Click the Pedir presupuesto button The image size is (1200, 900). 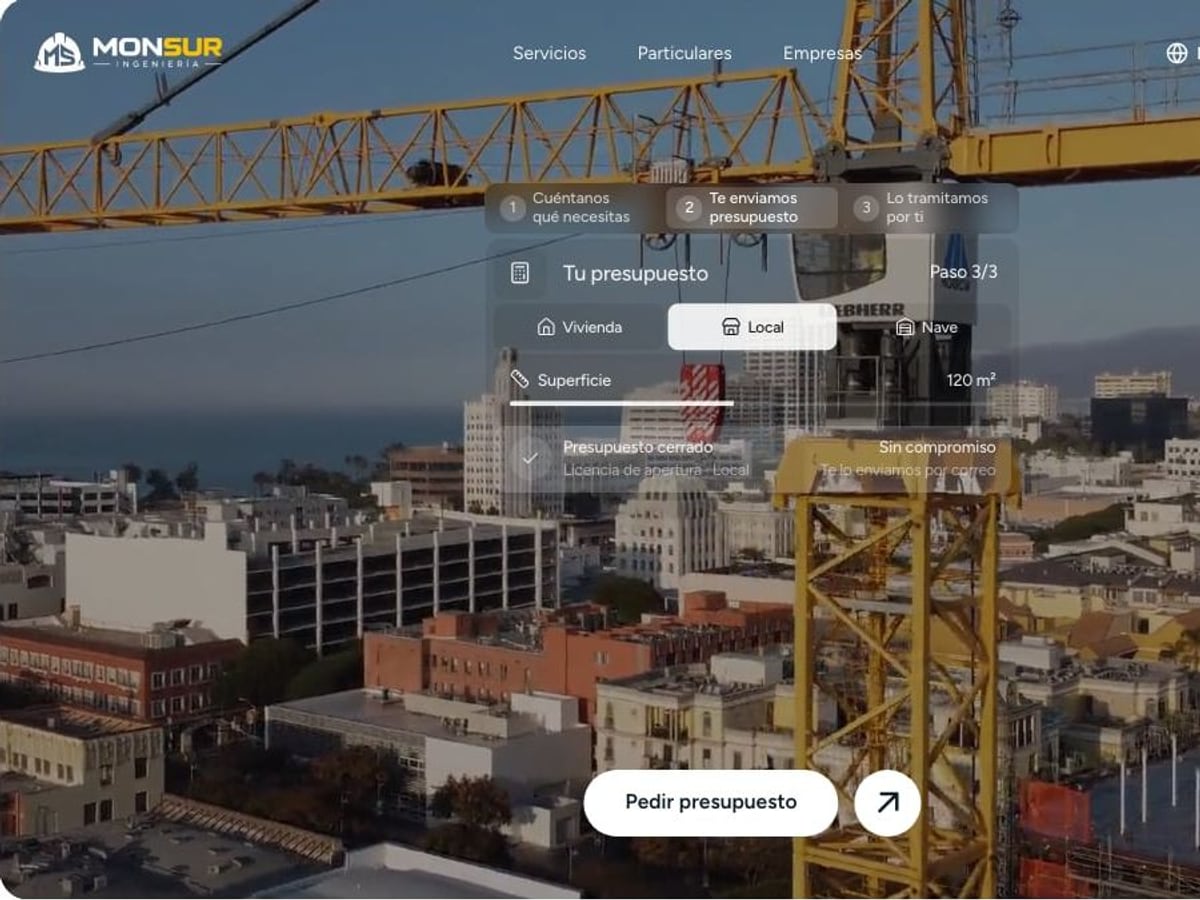(711, 802)
